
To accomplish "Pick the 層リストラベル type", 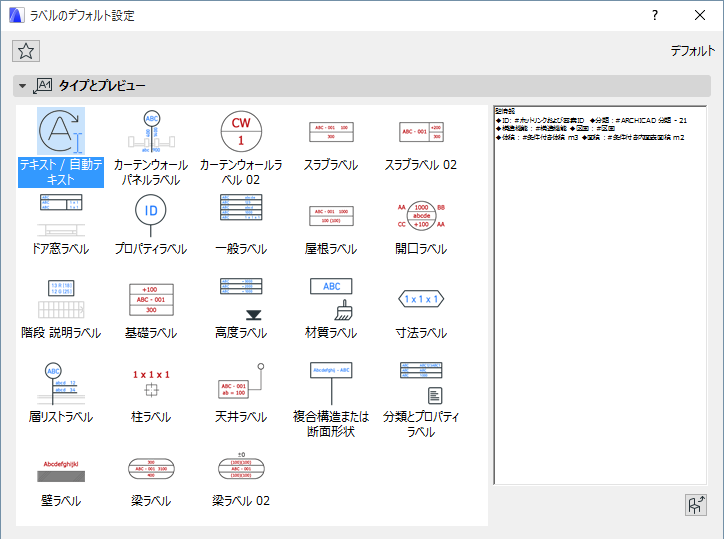I will [61, 393].
